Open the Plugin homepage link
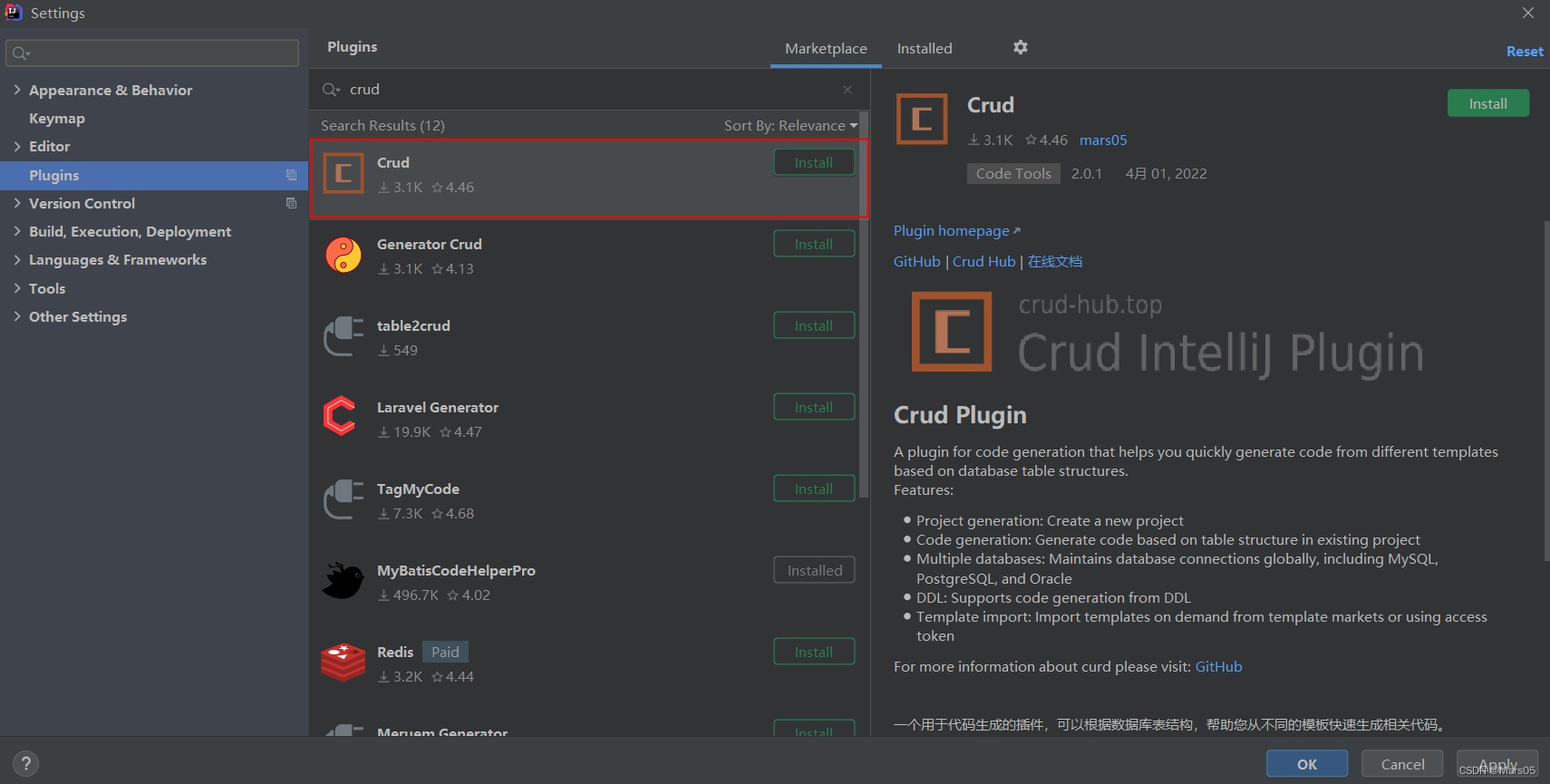This screenshot has width=1550, height=784. [x=956, y=231]
